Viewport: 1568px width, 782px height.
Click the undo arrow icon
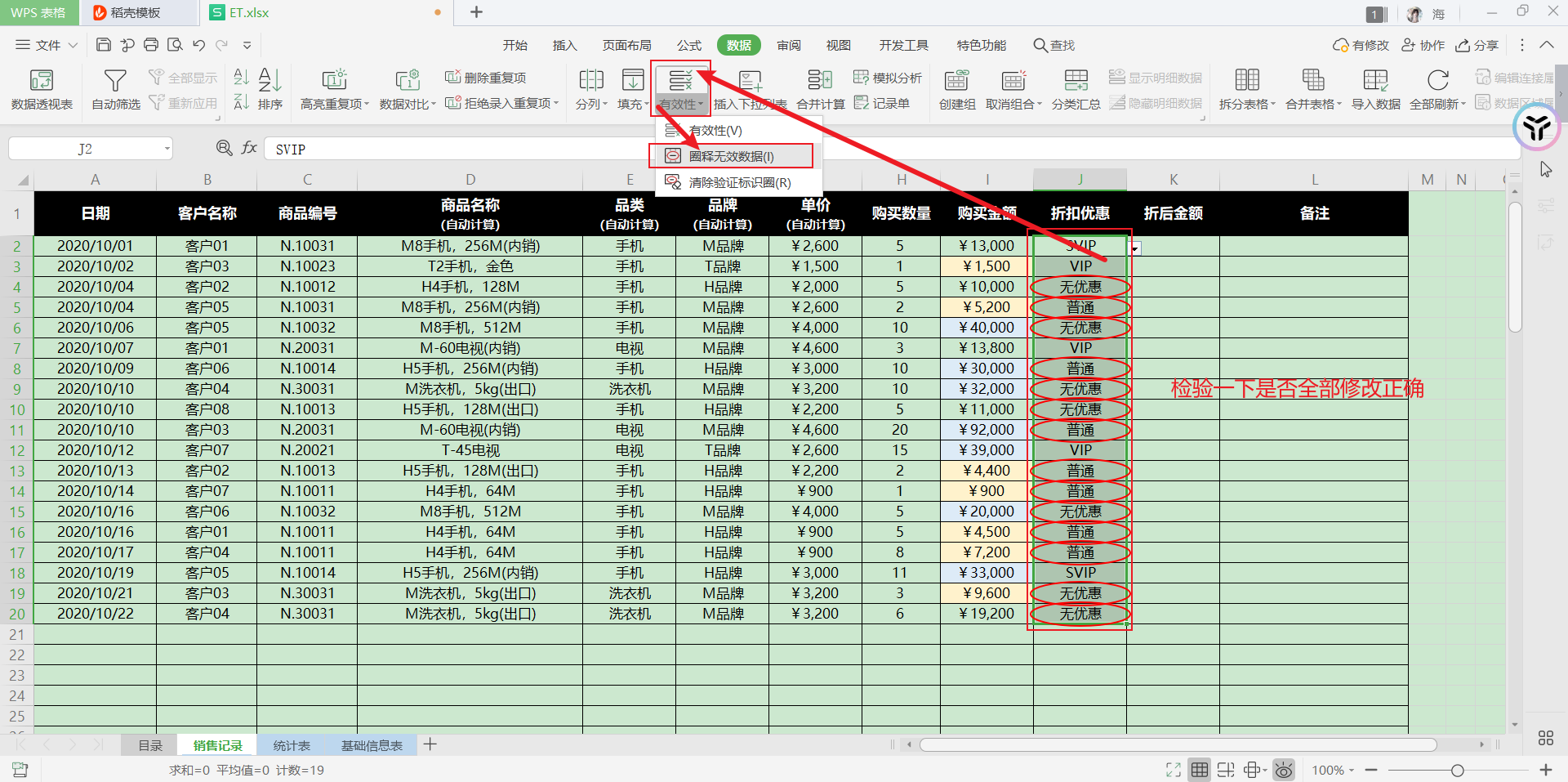tap(199, 45)
